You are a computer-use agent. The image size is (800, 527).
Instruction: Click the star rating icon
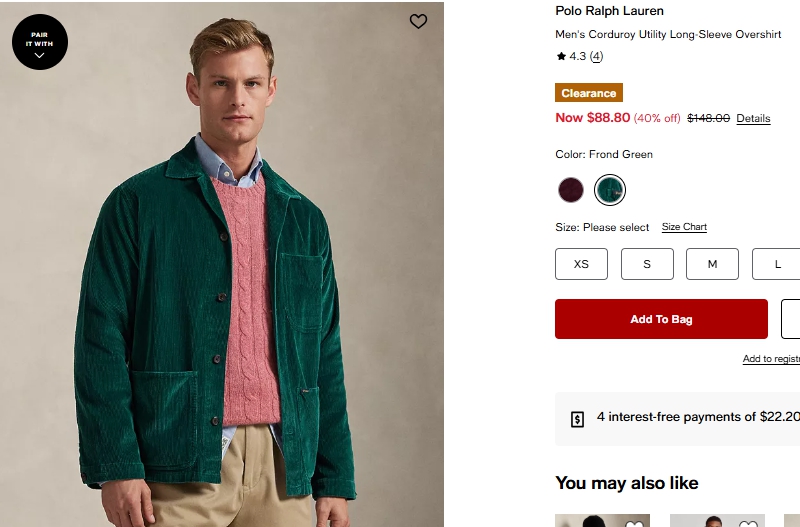(561, 57)
